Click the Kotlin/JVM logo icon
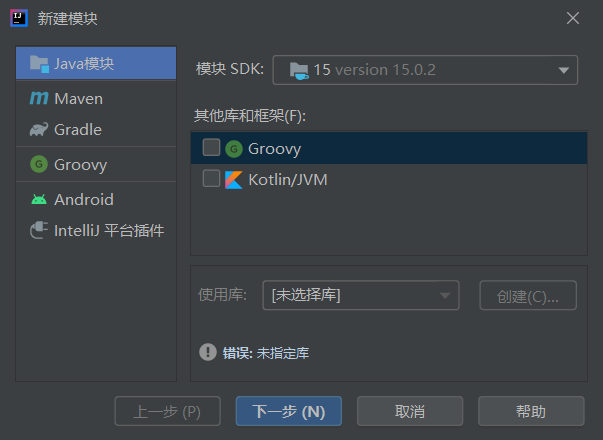 233,179
